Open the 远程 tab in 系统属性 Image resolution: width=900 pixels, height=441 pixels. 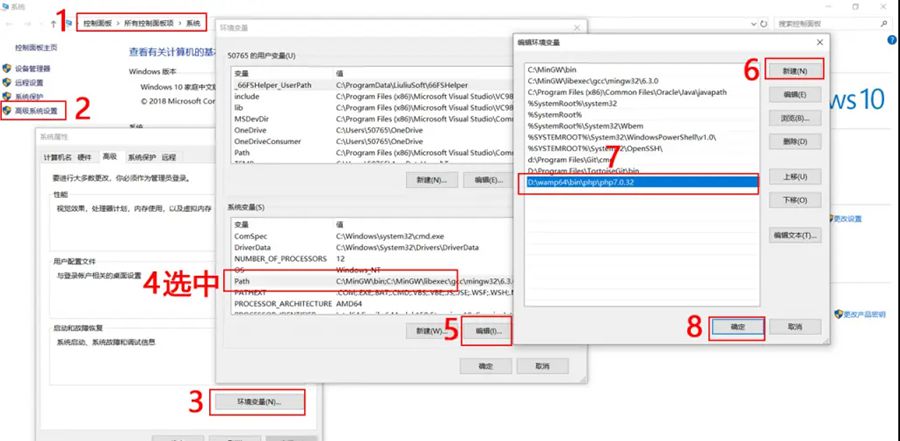click(169, 157)
